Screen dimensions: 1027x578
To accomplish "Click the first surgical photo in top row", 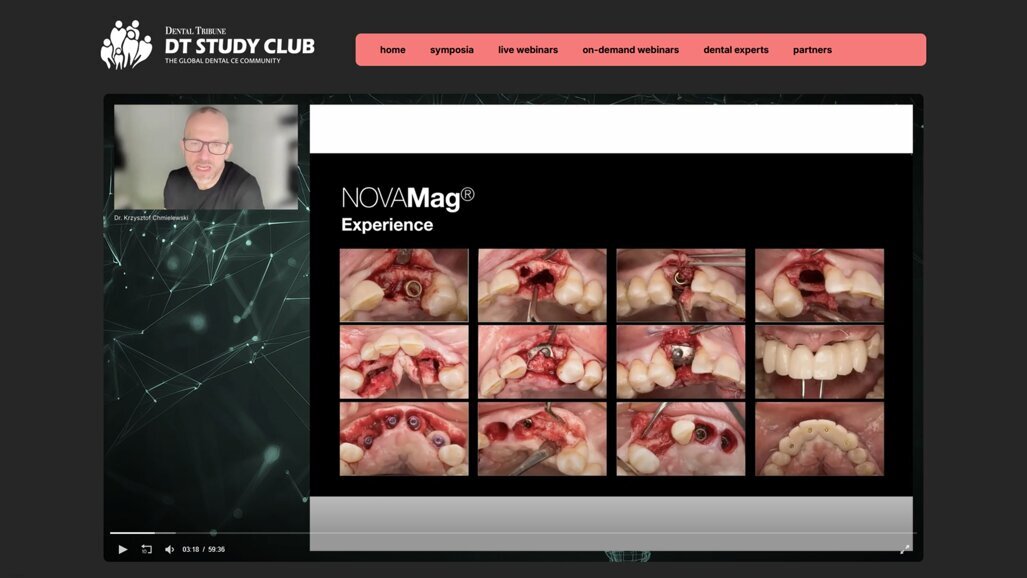I will point(404,285).
